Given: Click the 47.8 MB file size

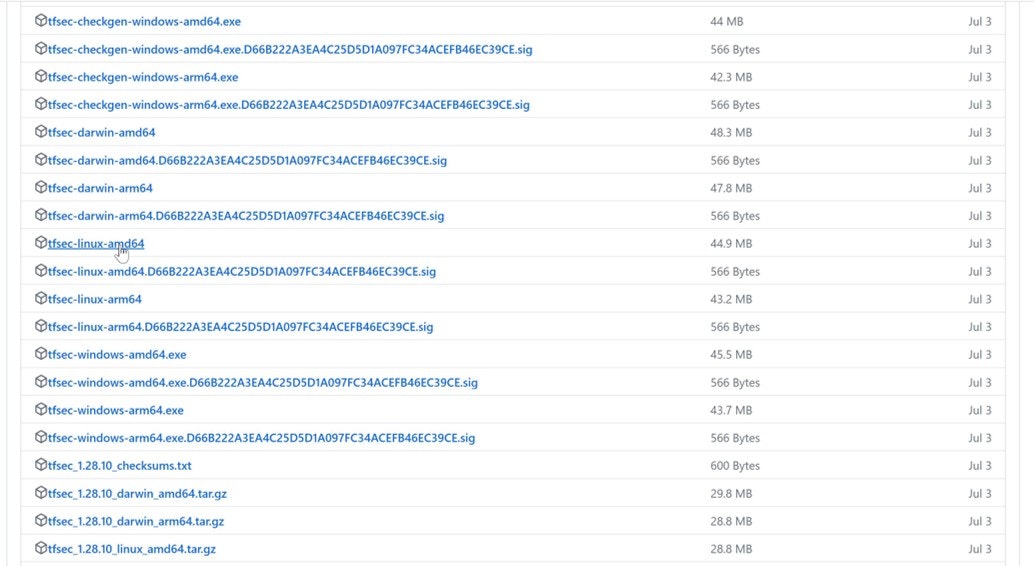Looking at the screenshot, I should [731, 188].
